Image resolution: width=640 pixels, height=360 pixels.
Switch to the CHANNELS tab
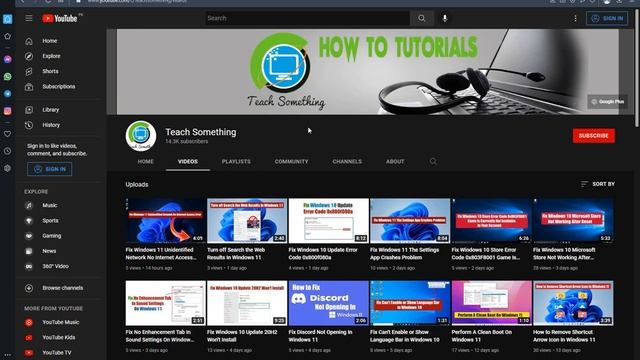click(347, 162)
